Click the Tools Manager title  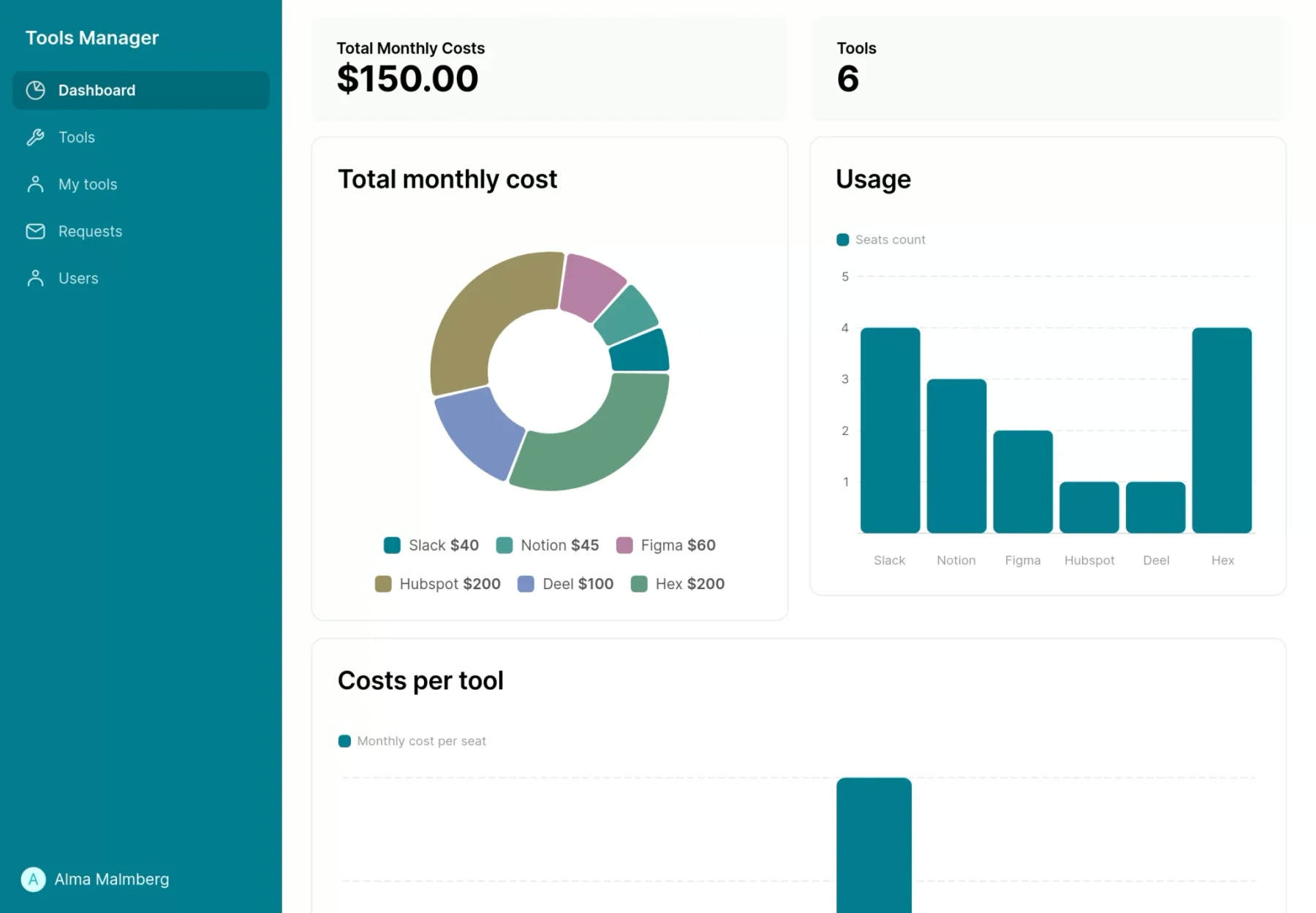click(x=92, y=38)
